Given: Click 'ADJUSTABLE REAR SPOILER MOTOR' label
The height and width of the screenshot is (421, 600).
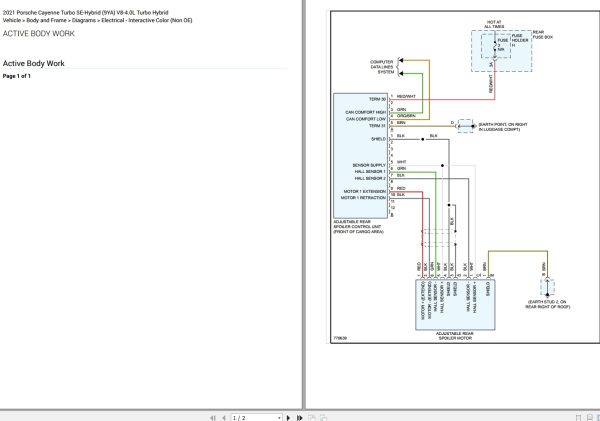Looking at the screenshot, I should tap(455, 336).
